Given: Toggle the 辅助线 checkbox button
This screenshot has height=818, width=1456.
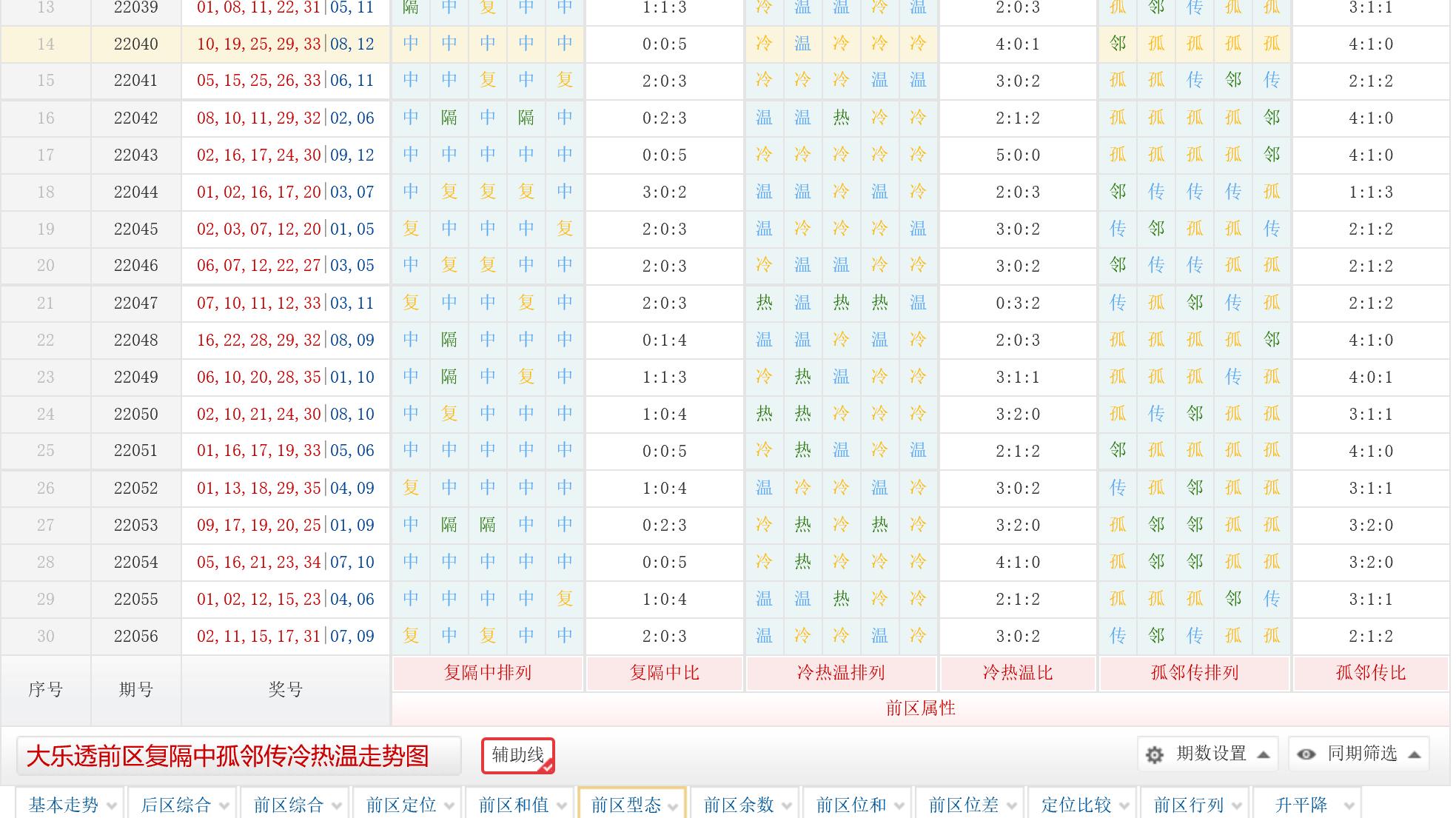Looking at the screenshot, I should [518, 755].
